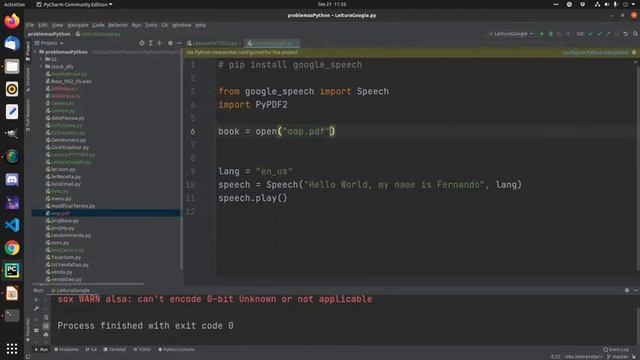Open the Tools menu
This screenshot has height=360, width=640.
[x=151, y=25]
